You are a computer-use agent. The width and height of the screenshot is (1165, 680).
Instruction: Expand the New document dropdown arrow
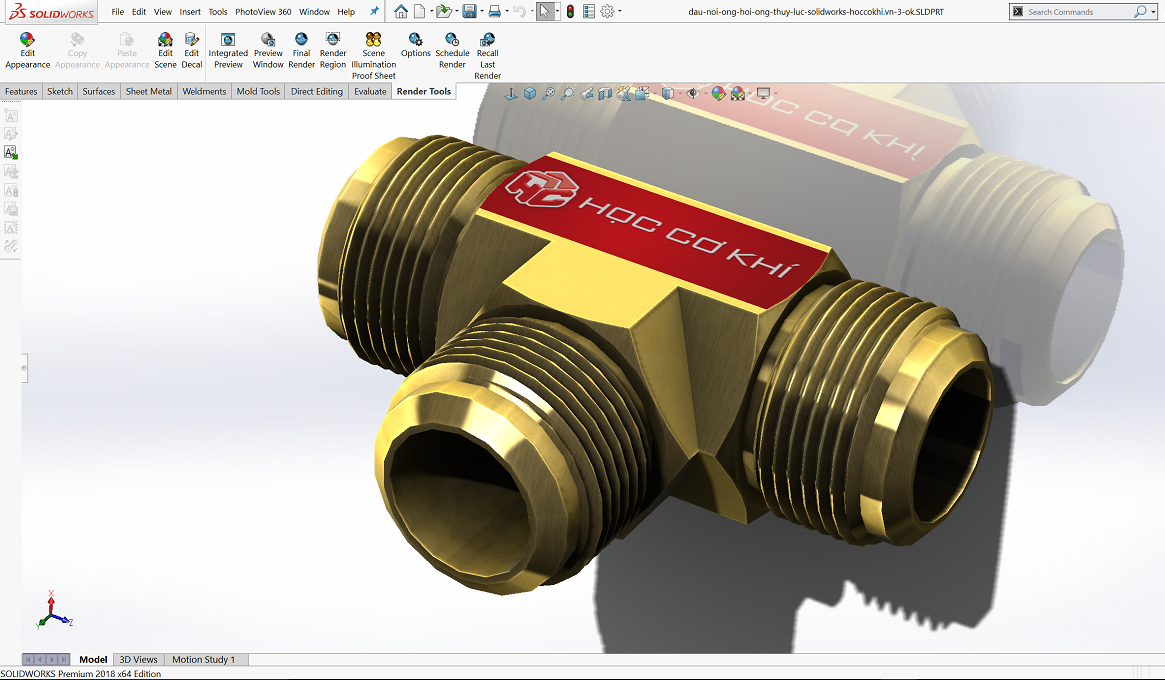pyautogui.click(x=432, y=11)
